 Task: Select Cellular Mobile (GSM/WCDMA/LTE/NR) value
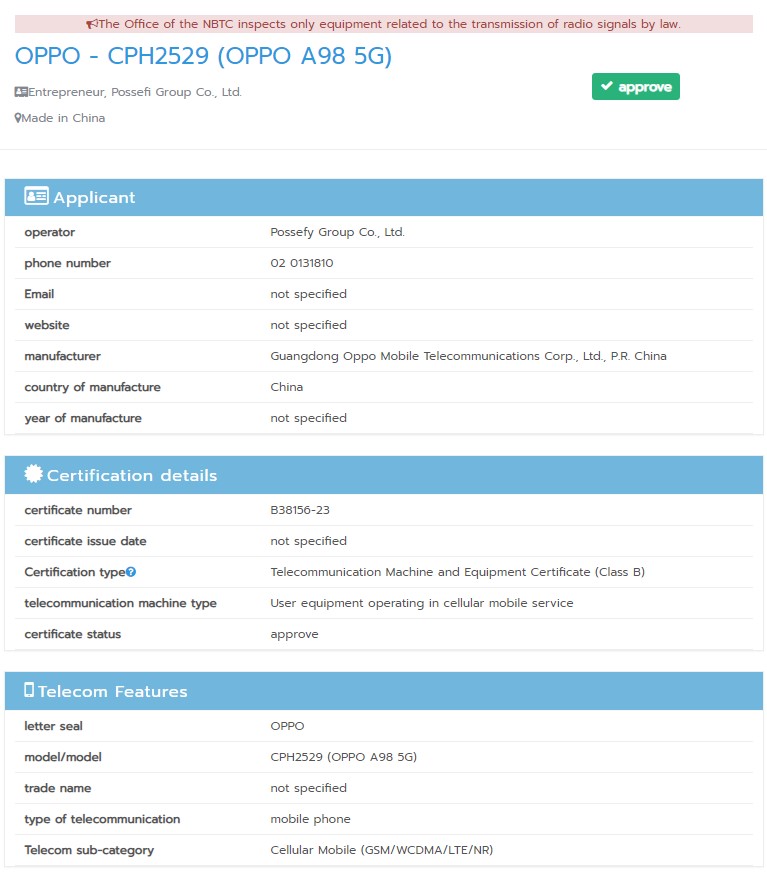(x=382, y=850)
